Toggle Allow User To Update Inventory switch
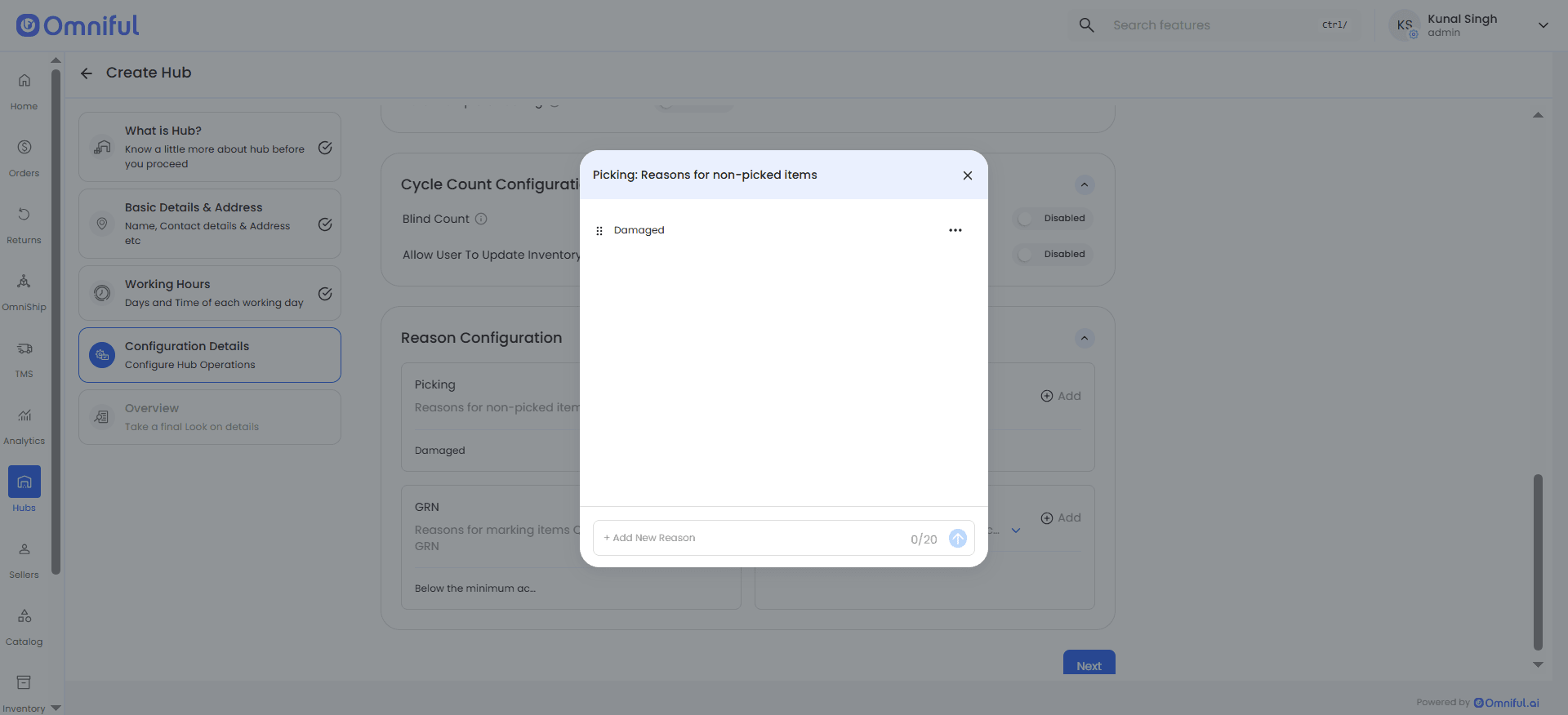Screen dimensions: 1568x715 (x=1026, y=255)
